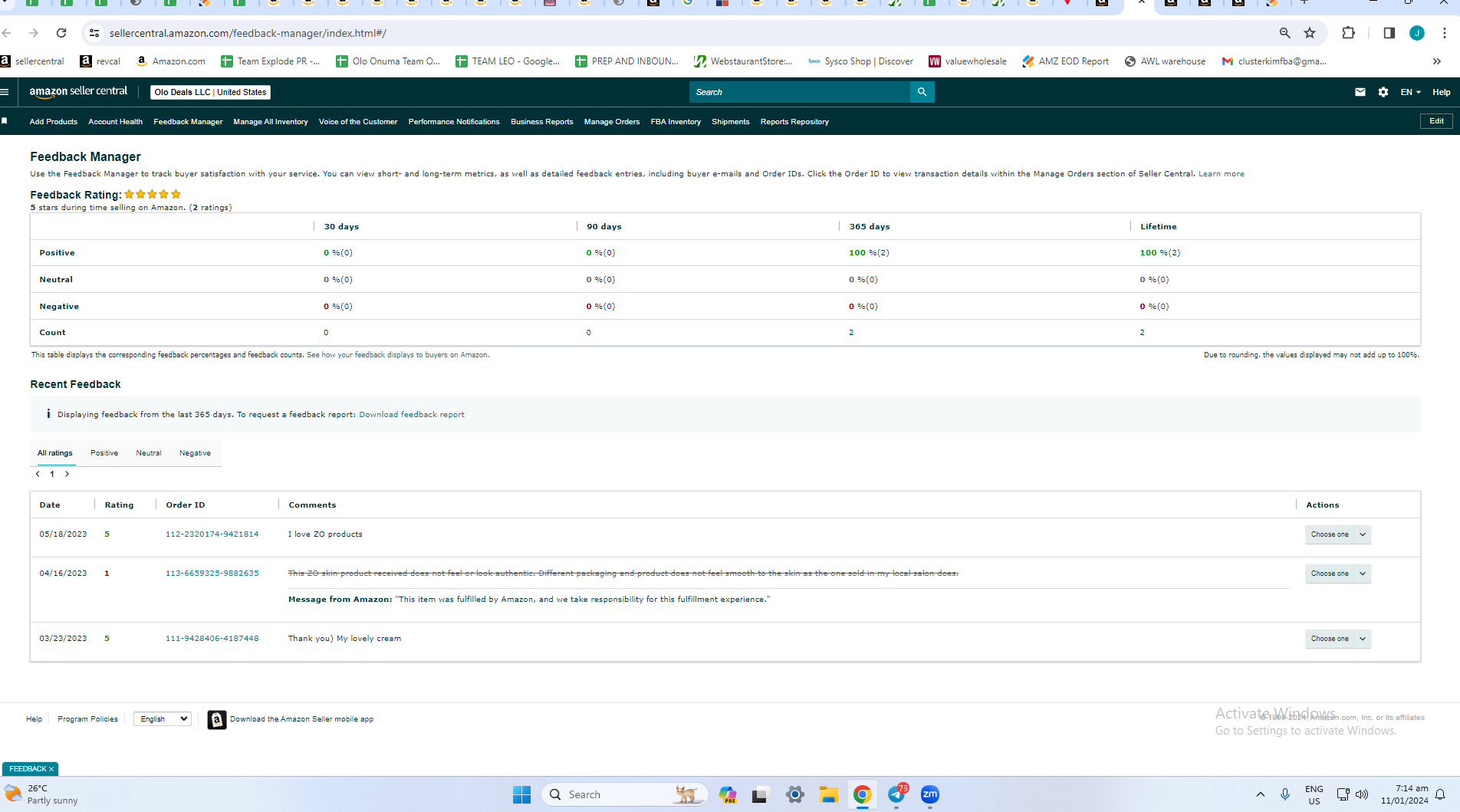Open order 113-6659325-9882635
Viewport: 1460px width, 812px height.
[212, 574]
